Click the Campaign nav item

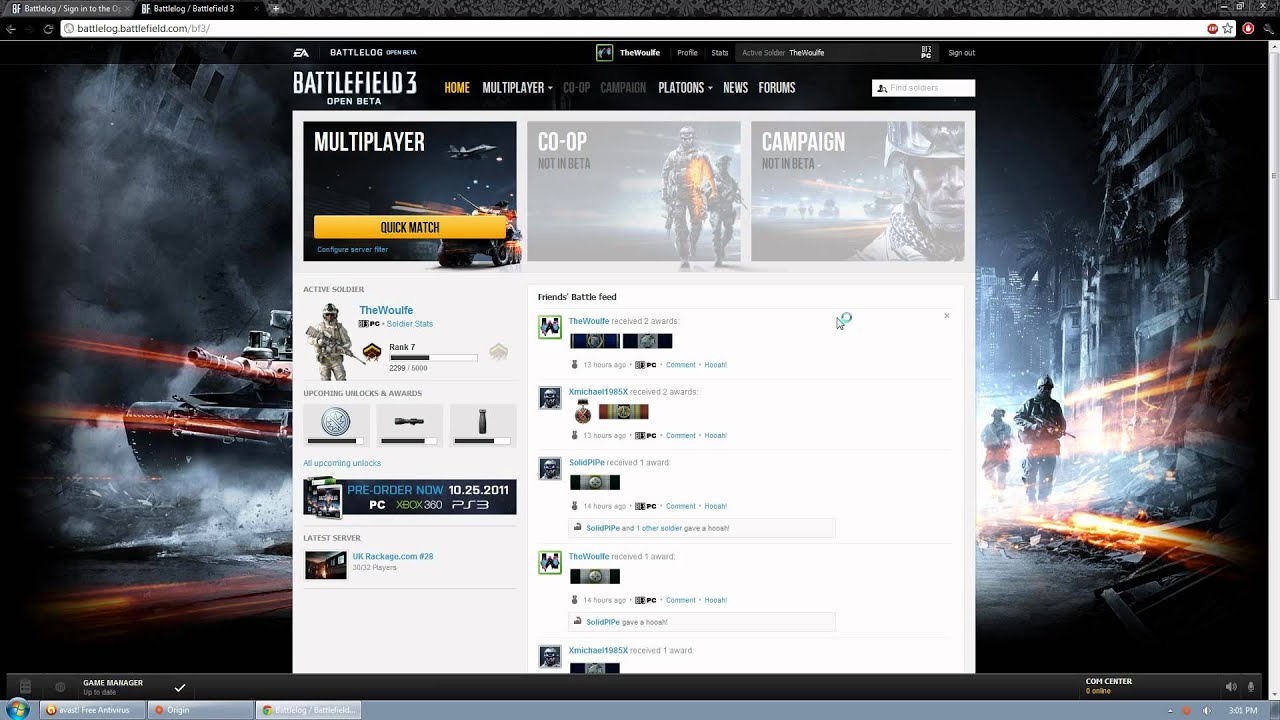point(623,88)
